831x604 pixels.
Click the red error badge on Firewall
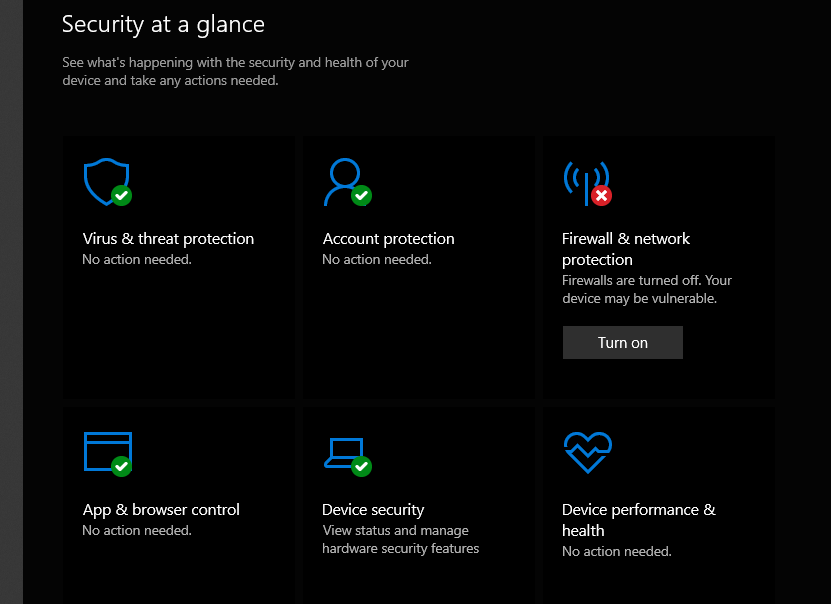[x=602, y=196]
